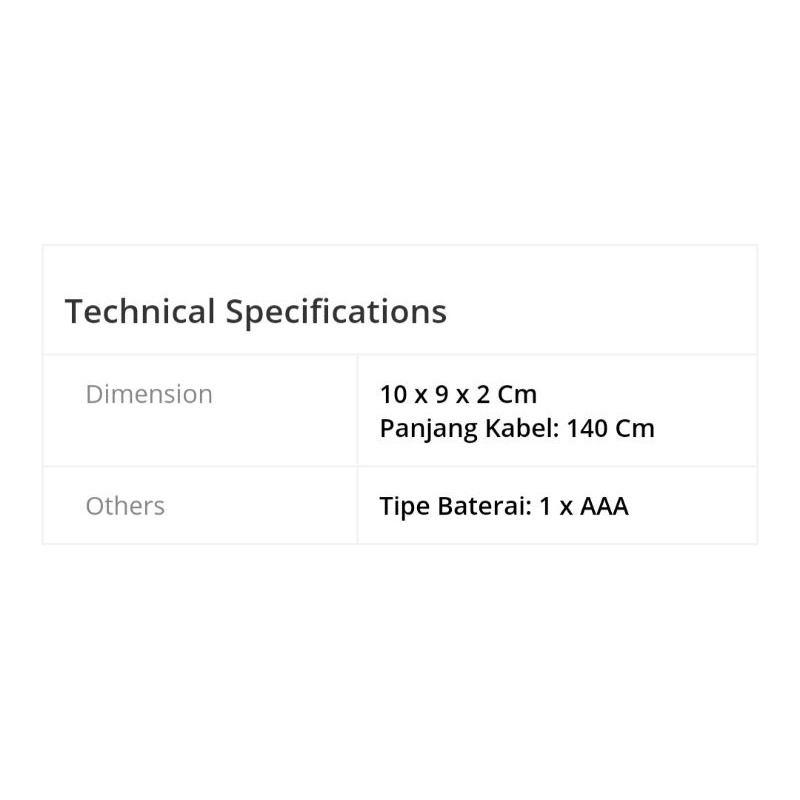Click the 140 Cm cable length value
This screenshot has width=800, height=800.
tap(610, 429)
